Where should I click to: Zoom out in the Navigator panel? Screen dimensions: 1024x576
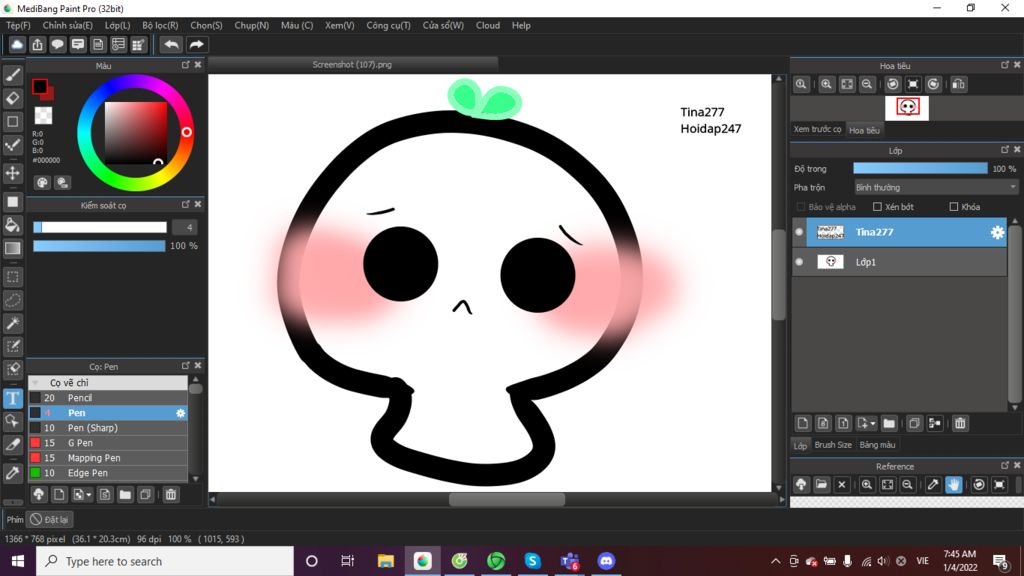click(867, 84)
